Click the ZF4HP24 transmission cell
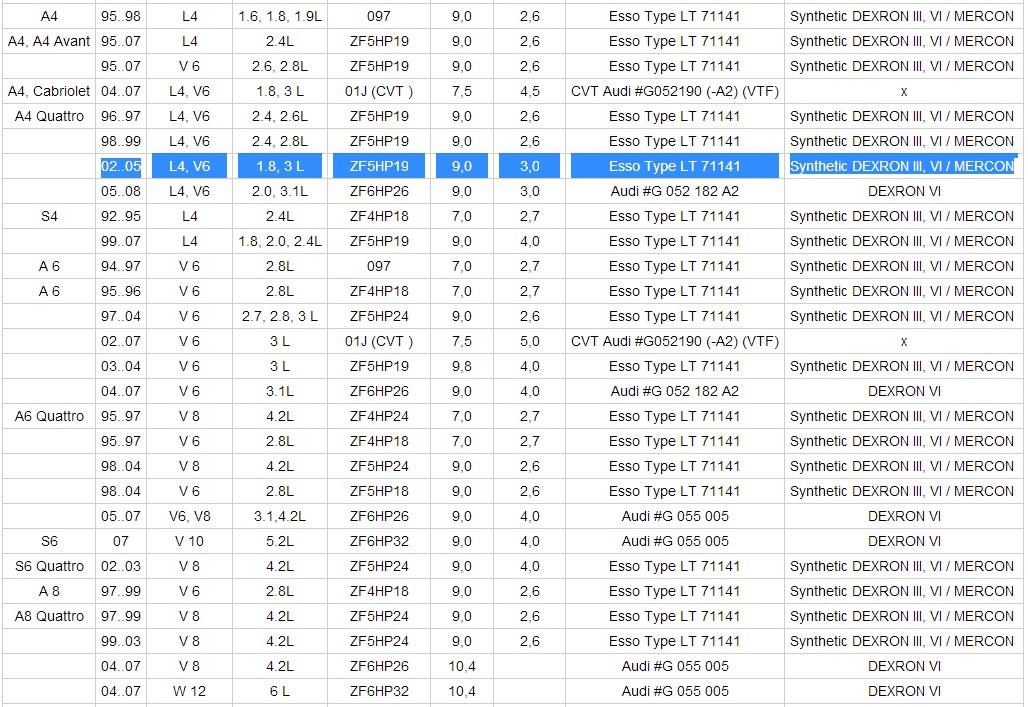 pos(379,416)
